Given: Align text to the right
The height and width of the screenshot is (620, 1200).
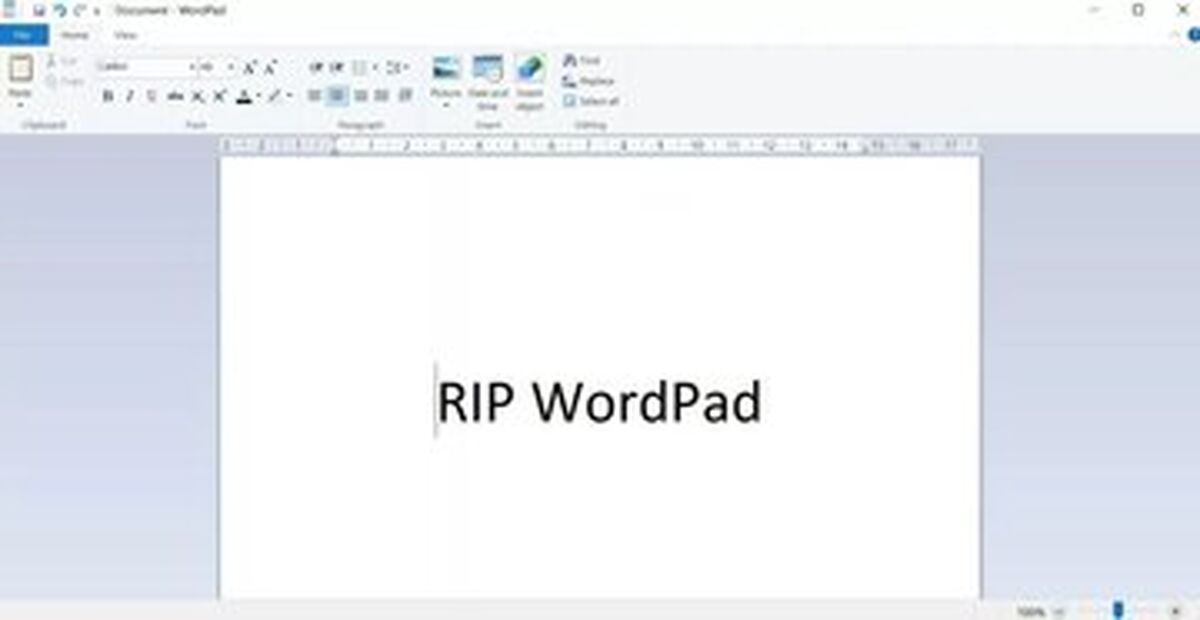Looking at the screenshot, I should (x=360, y=96).
